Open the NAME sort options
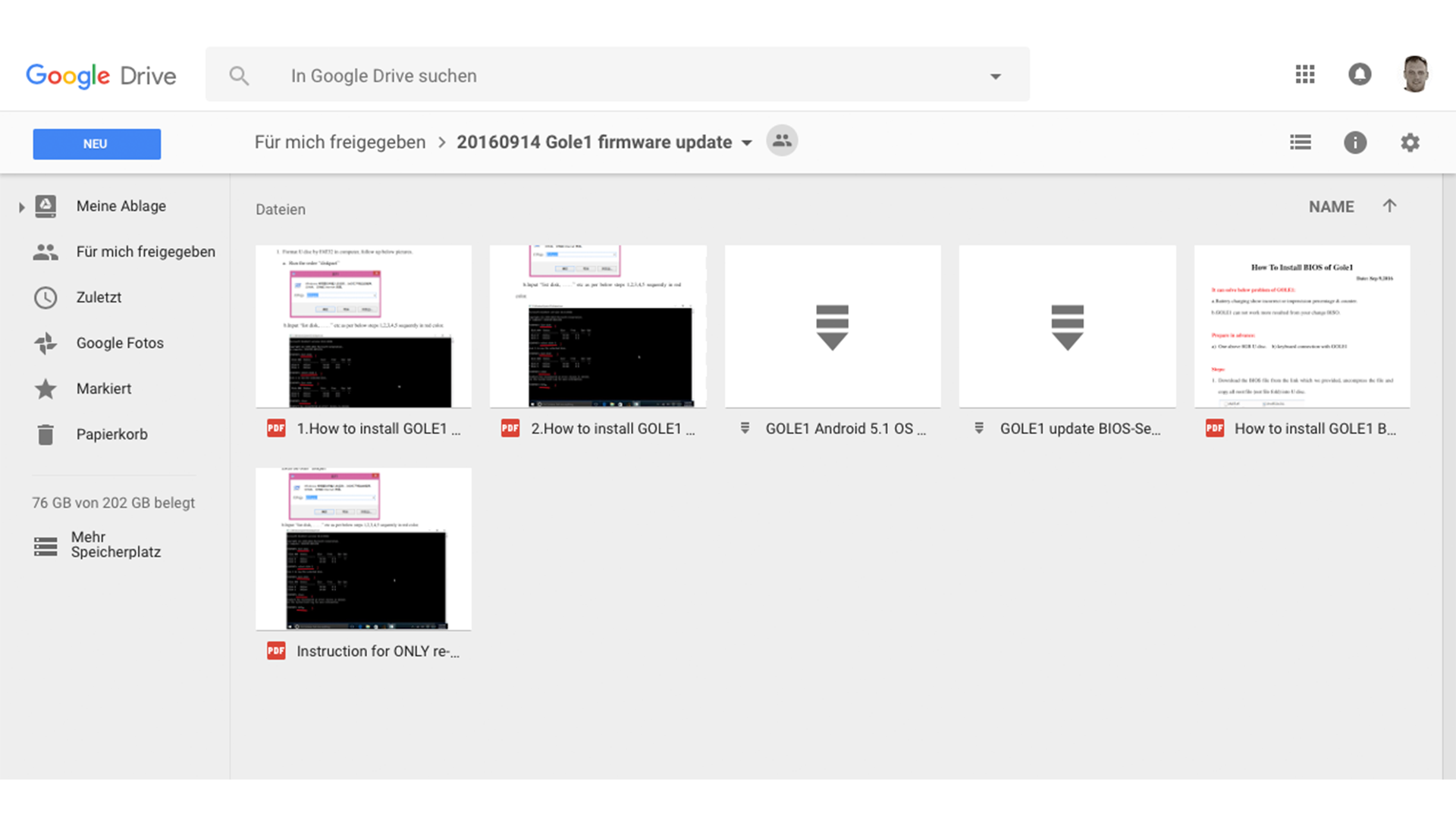This screenshot has height=819, width=1456. [x=1331, y=206]
